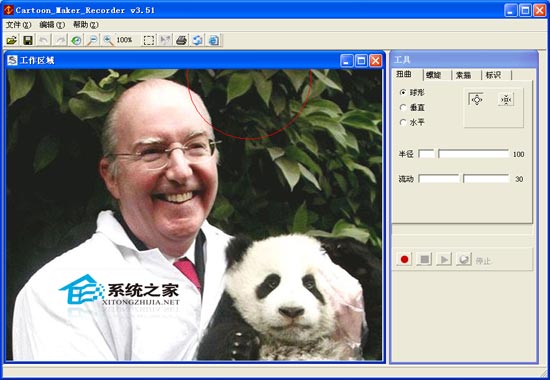Open an image file with the folder icon

click(x=12, y=40)
